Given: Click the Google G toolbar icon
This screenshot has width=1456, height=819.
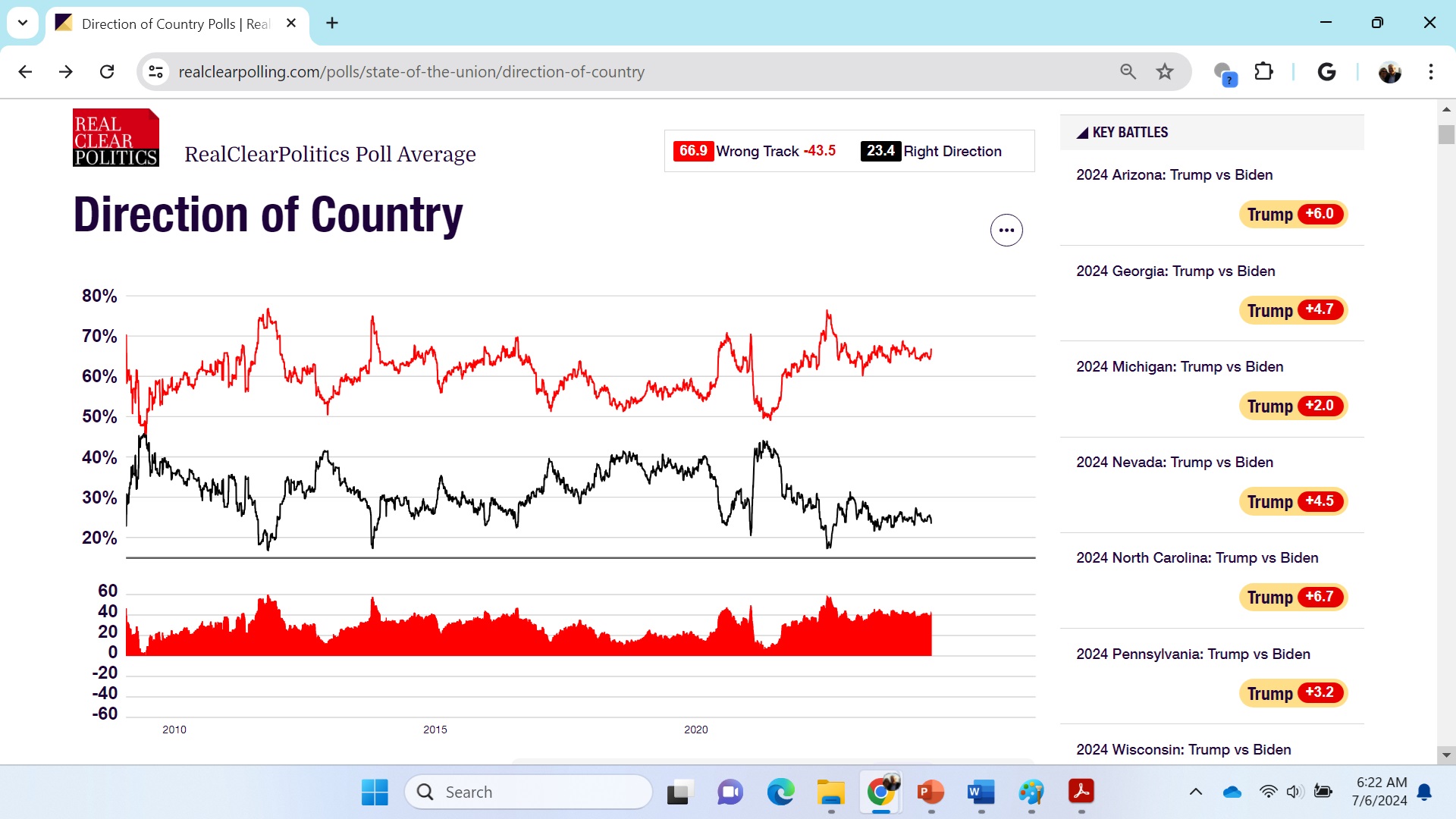Looking at the screenshot, I should click(1326, 72).
